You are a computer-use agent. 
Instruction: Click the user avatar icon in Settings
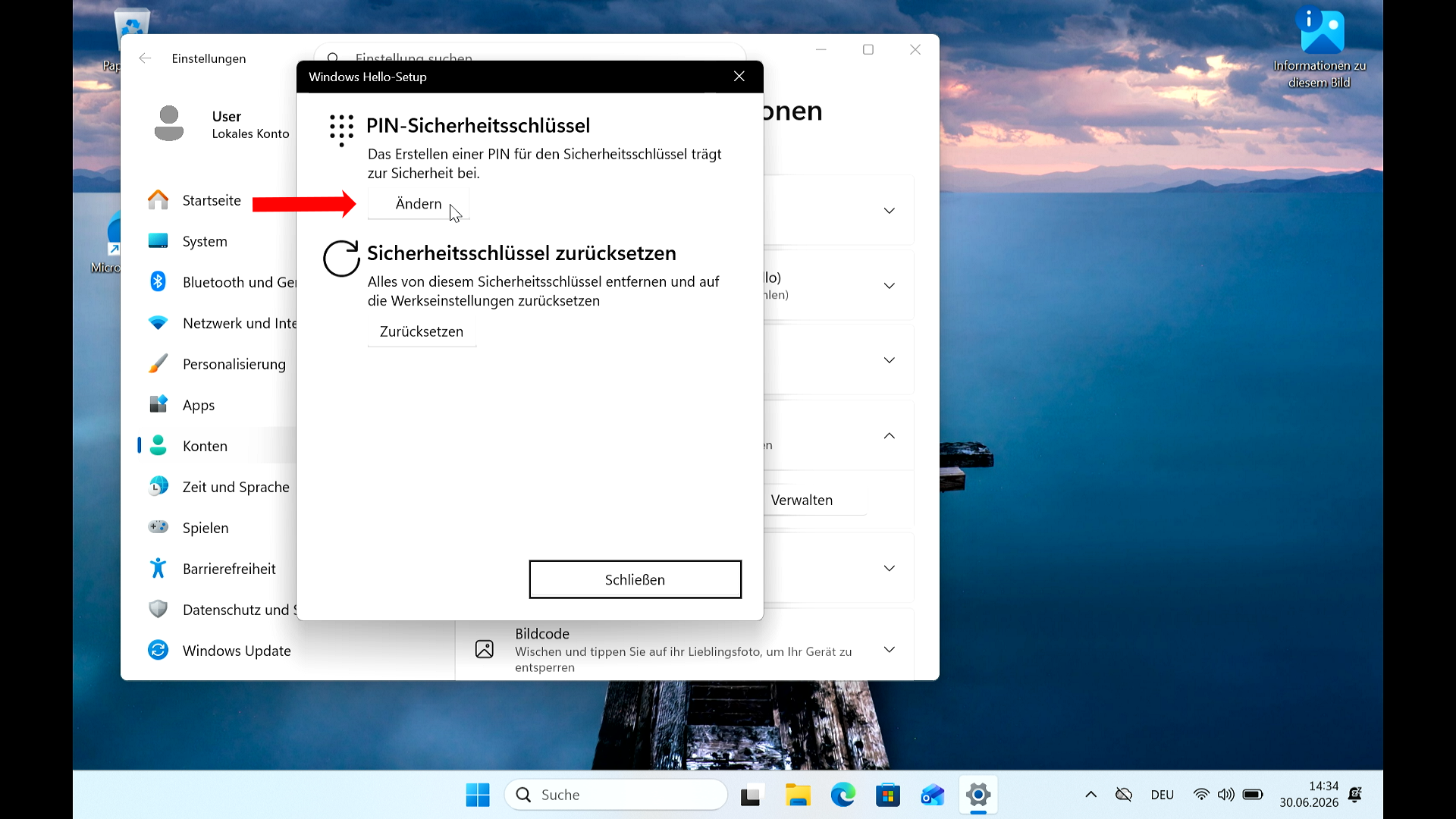pyautogui.click(x=169, y=123)
